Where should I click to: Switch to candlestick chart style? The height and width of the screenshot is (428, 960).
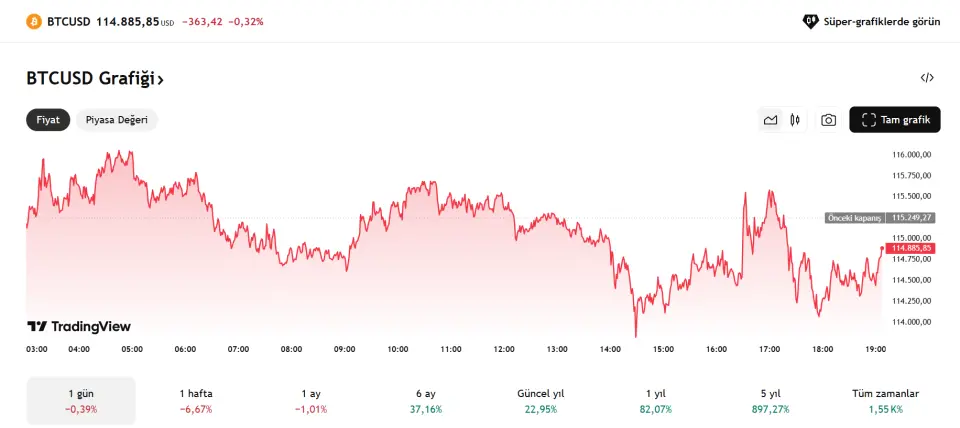click(x=796, y=120)
